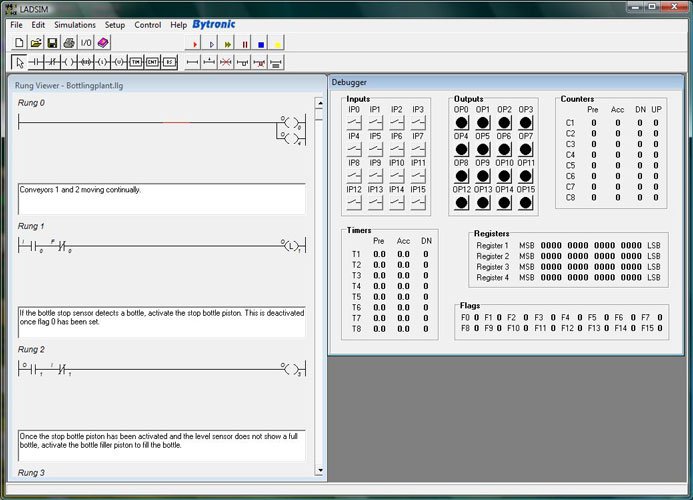Viewport: 693px width, 500px height.
Task: Select the TIM timer element tool
Action: pyautogui.click(x=135, y=62)
